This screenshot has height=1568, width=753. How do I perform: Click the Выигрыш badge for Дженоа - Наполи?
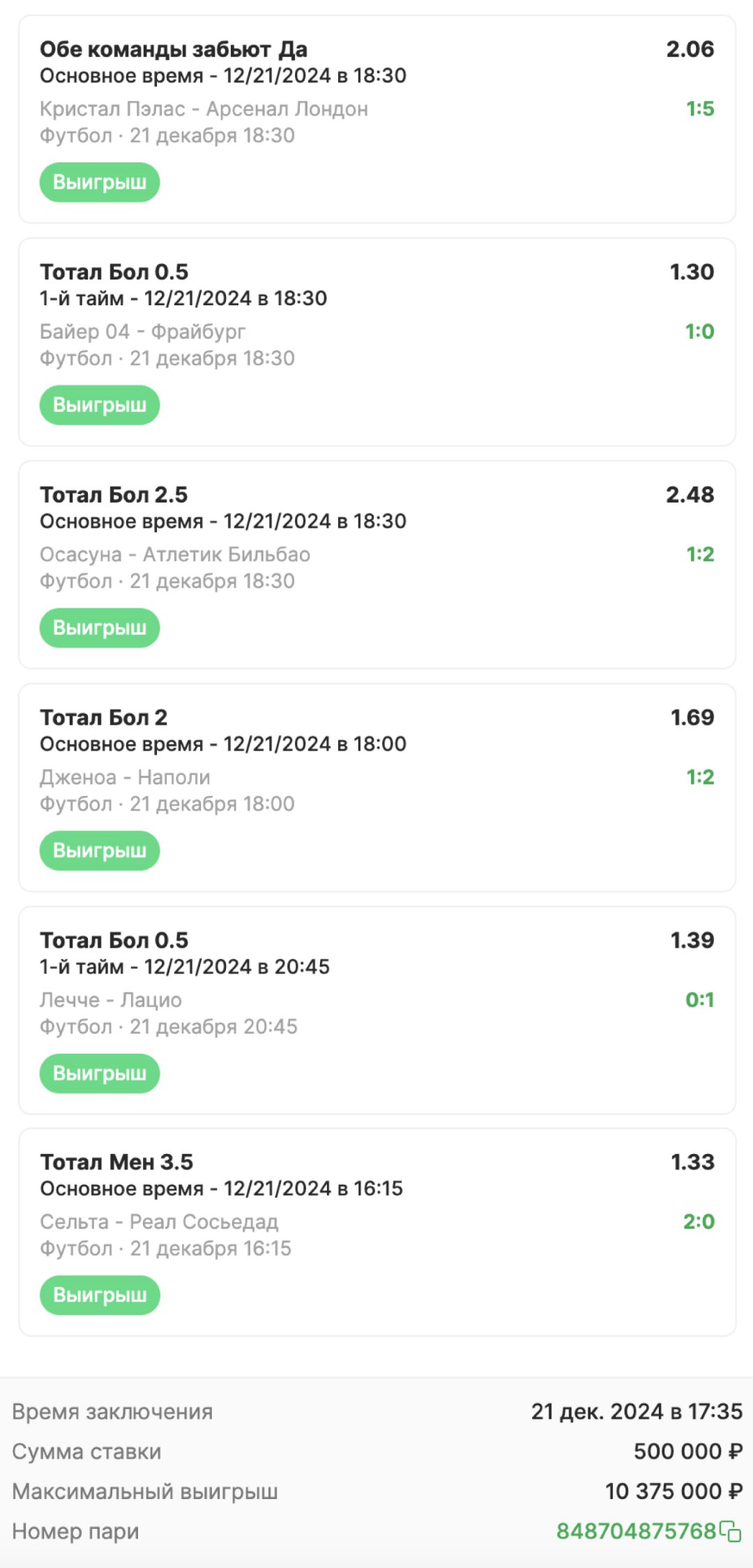[100, 851]
